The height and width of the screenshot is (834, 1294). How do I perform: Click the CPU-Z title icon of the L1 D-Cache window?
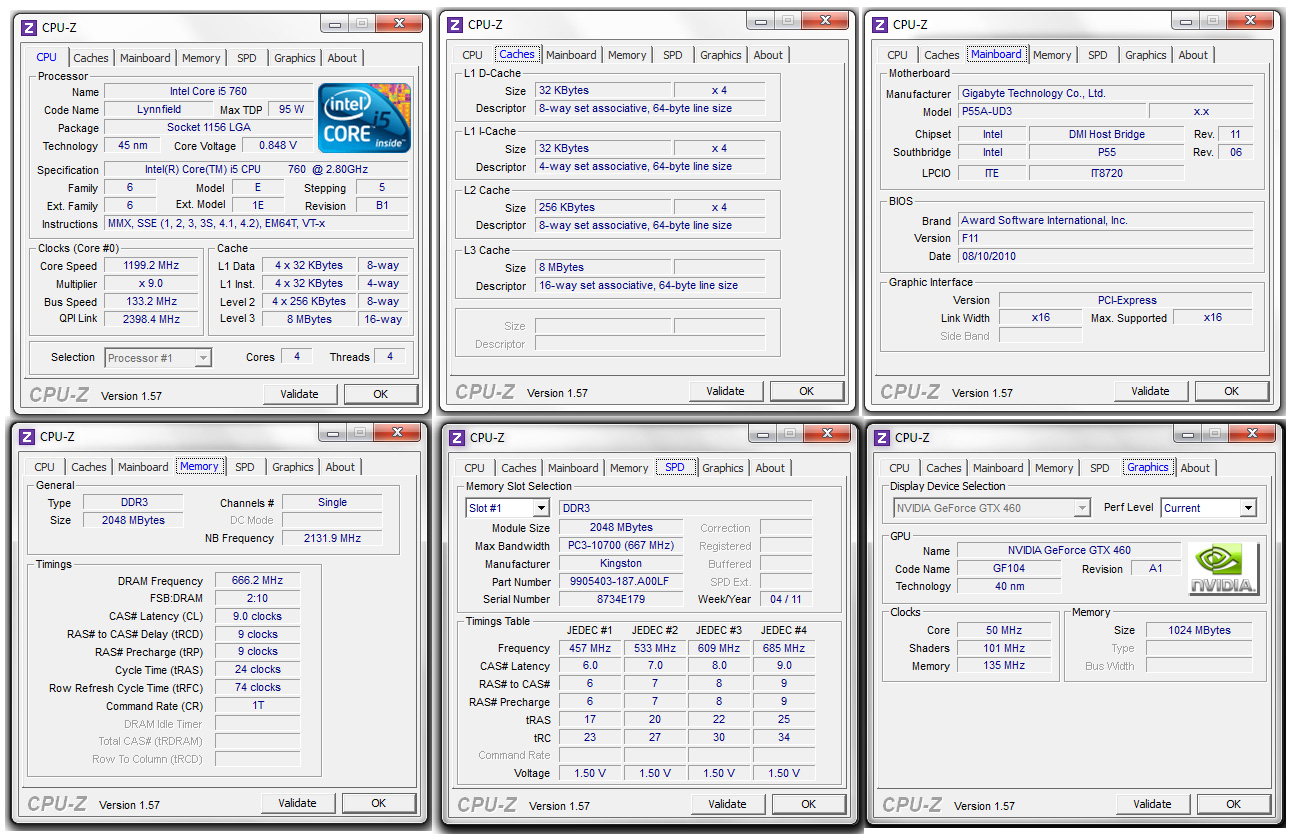click(x=455, y=24)
